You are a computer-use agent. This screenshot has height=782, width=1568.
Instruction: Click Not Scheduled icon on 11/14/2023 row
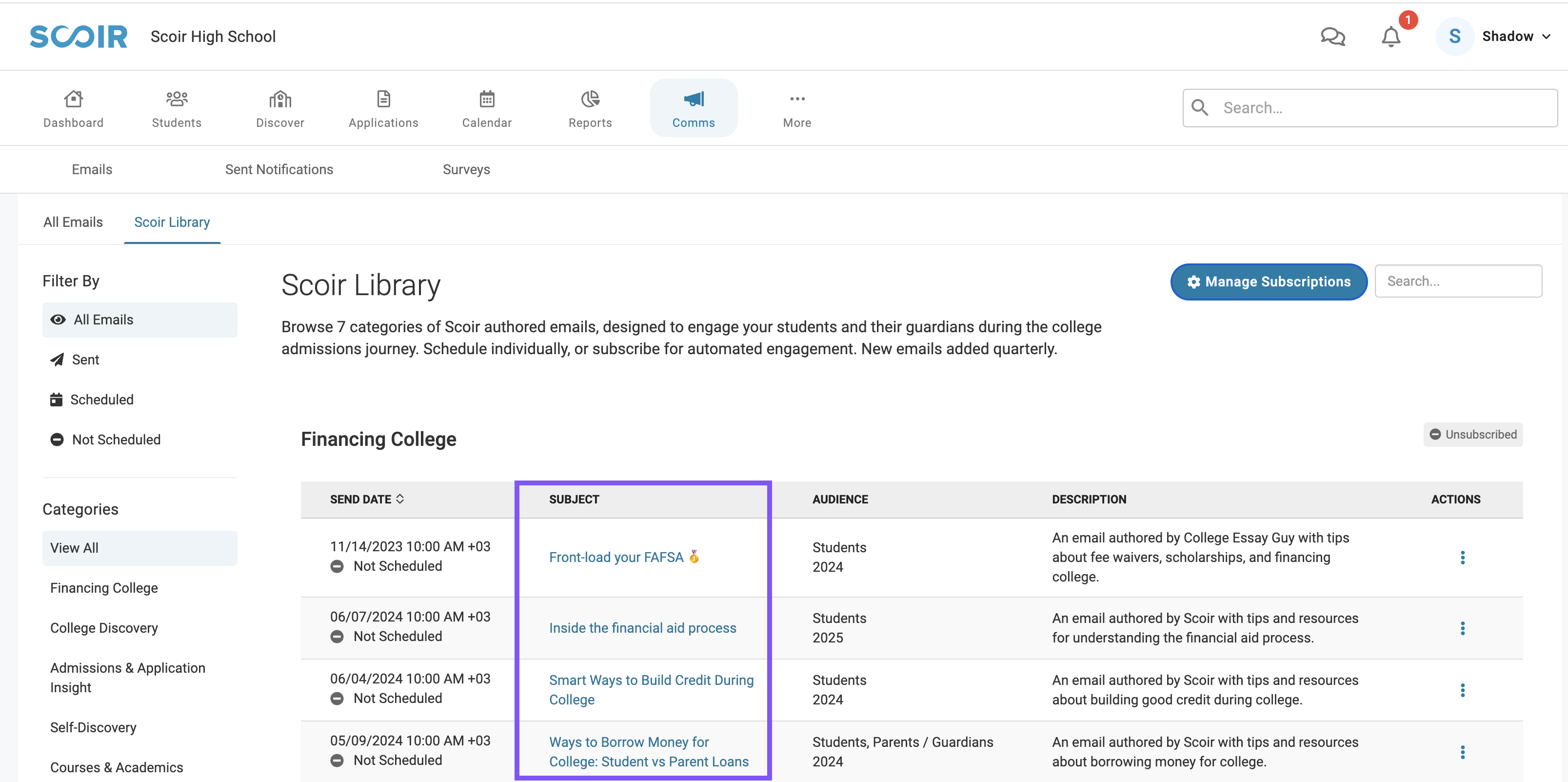[337, 566]
